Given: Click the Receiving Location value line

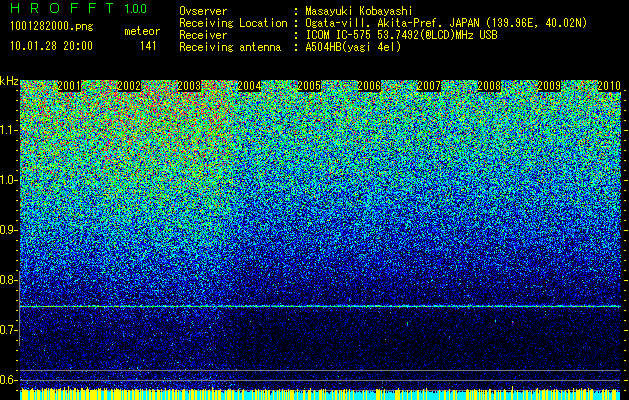Looking at the screenshot, I should 446,23.
